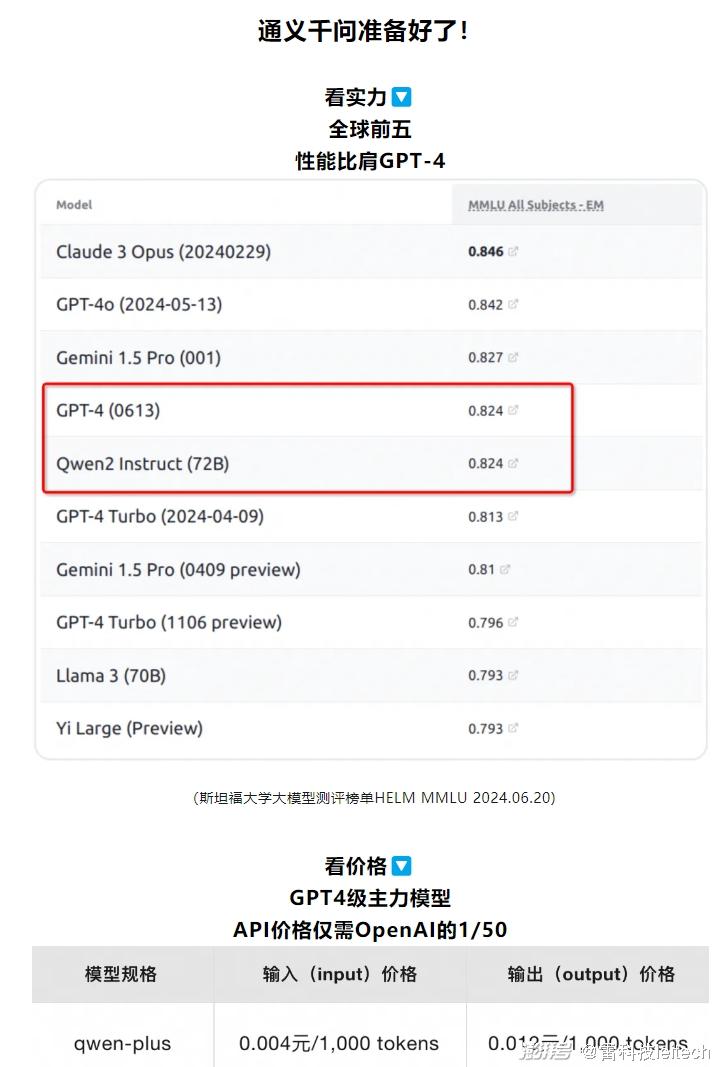Select GPT-4 Turbo (2024-04-09) model name

tap(160, 516)
